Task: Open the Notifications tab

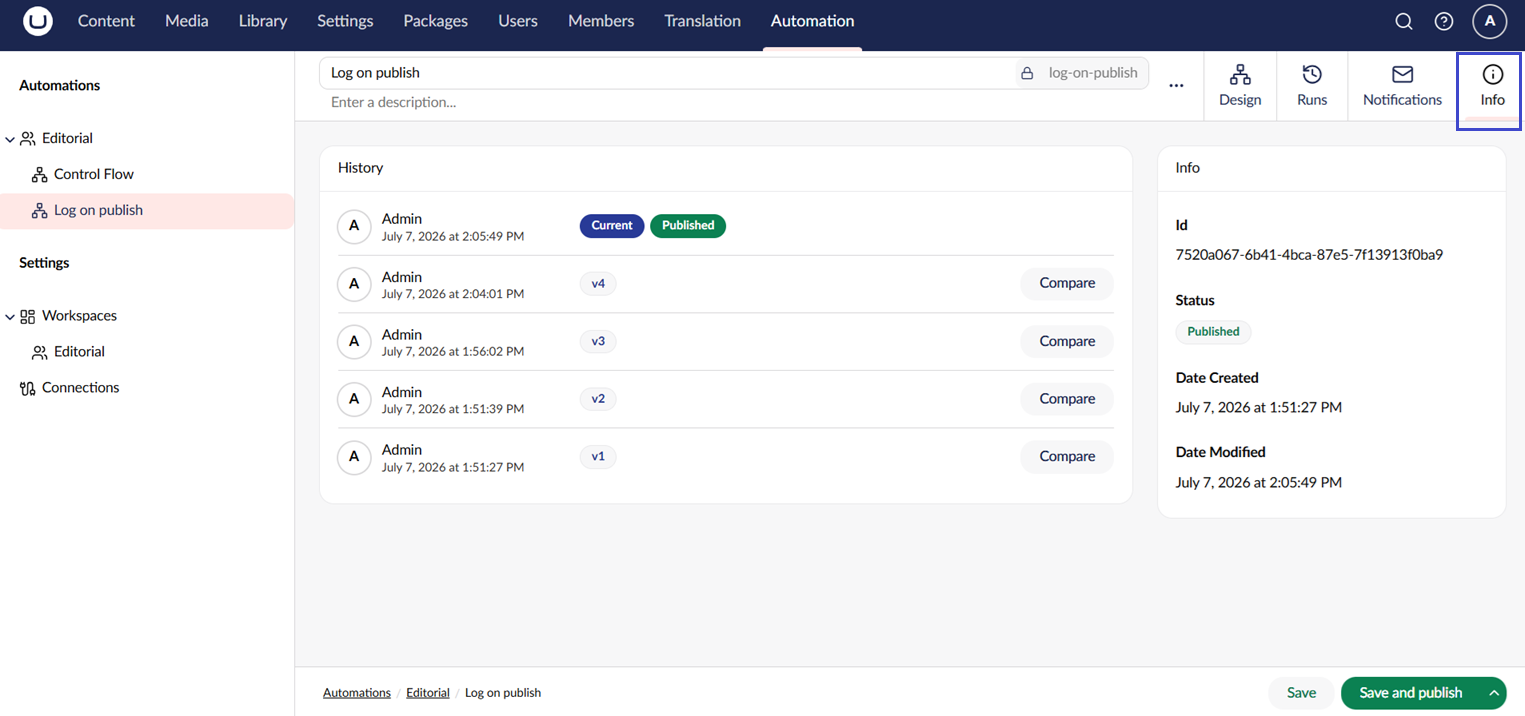Action: 1402,86
